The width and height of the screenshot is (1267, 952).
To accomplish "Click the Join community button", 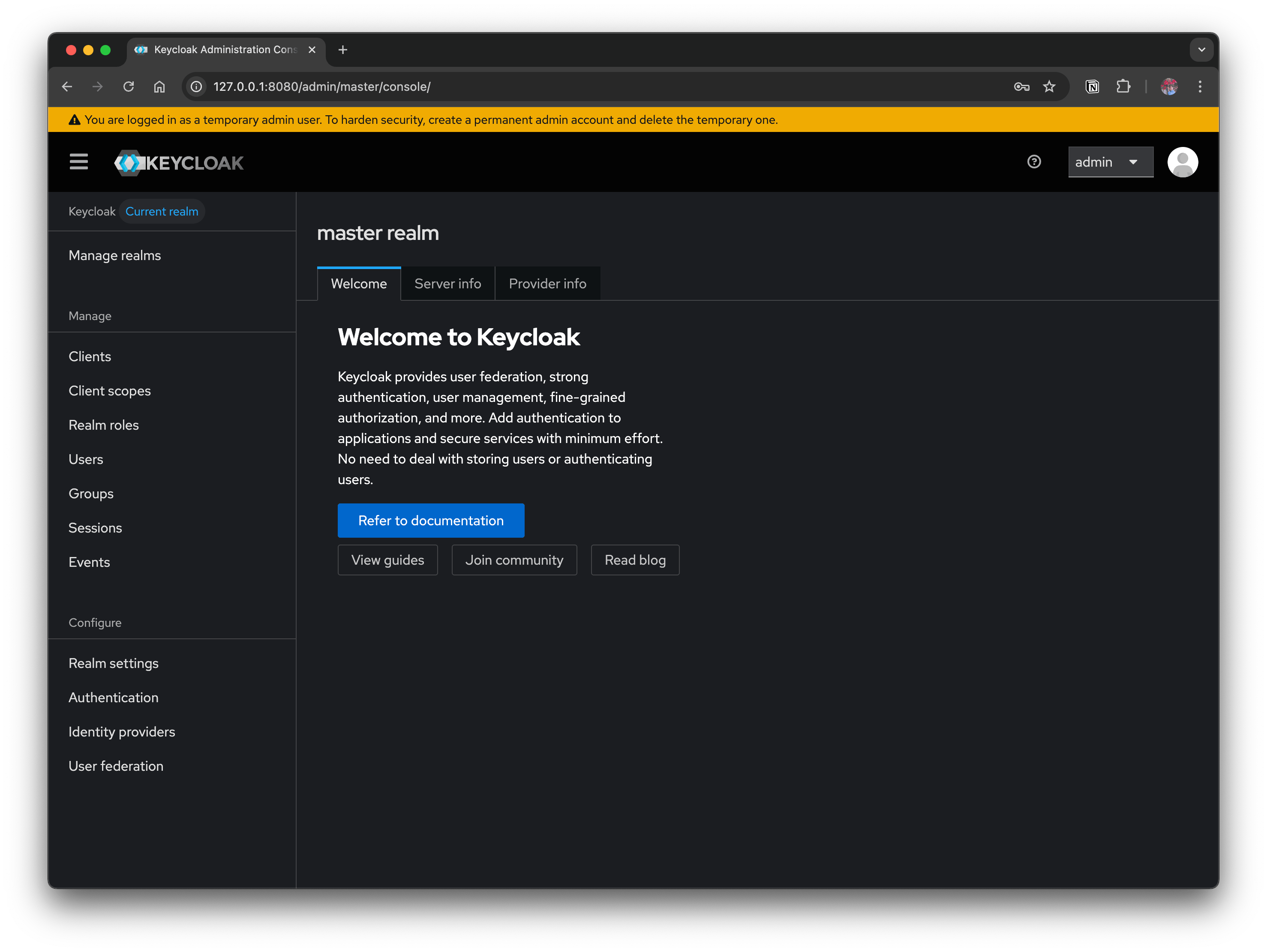I will tap(514, 560).
